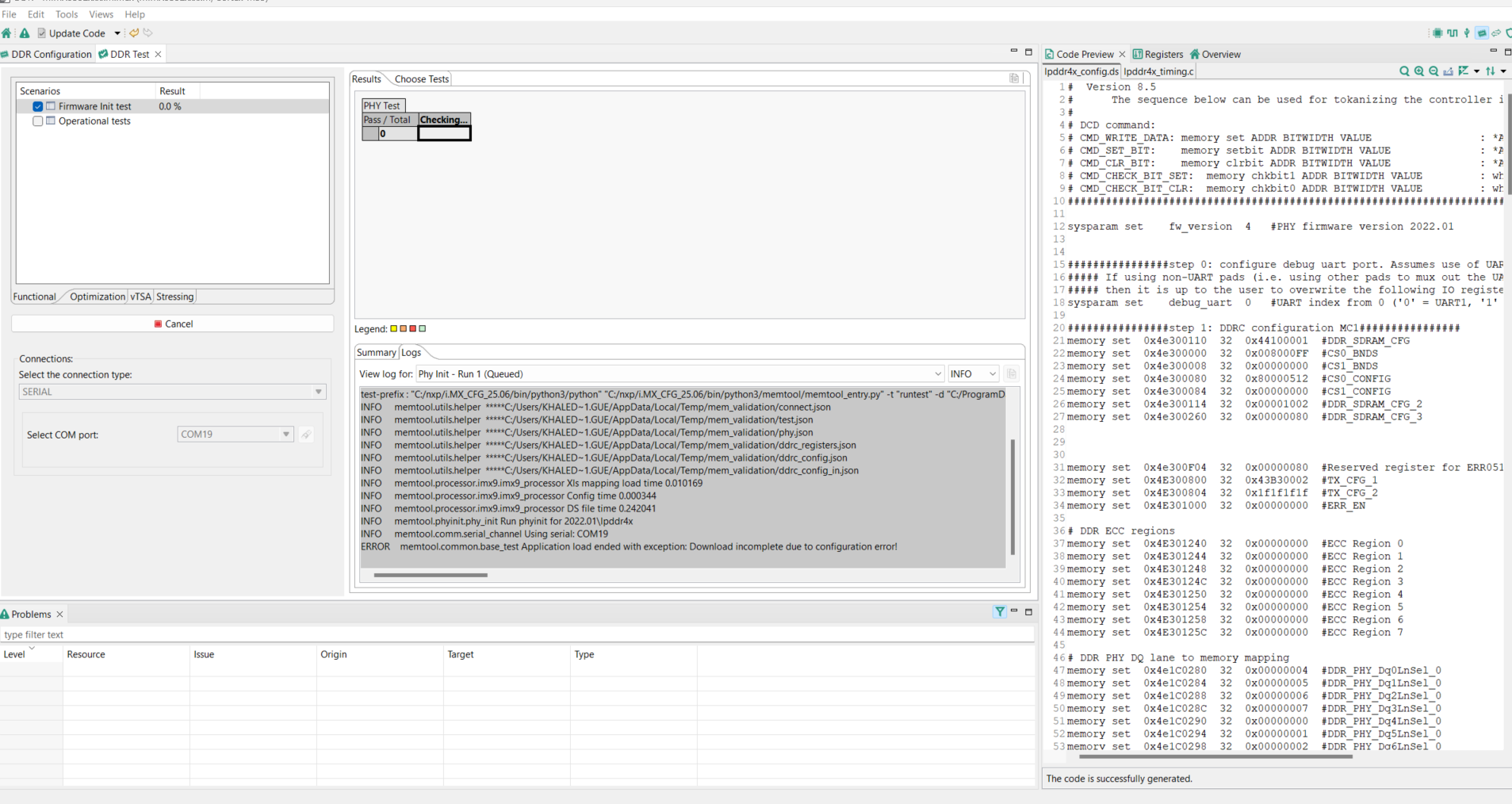Switch to the DDR Configuration tab

[47, 54]
